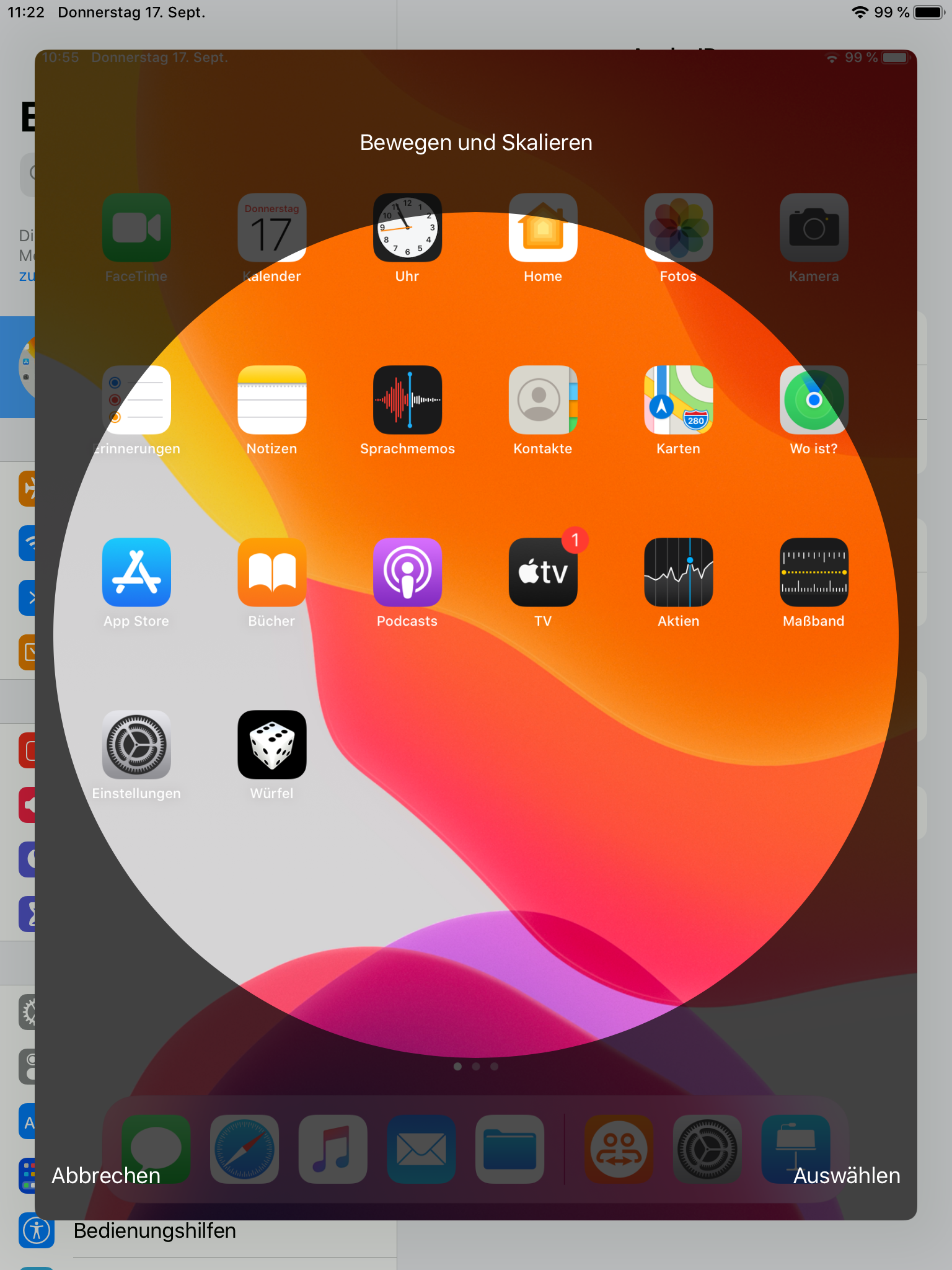
Task: Click the Maßband measure icon
Action: 813,572
